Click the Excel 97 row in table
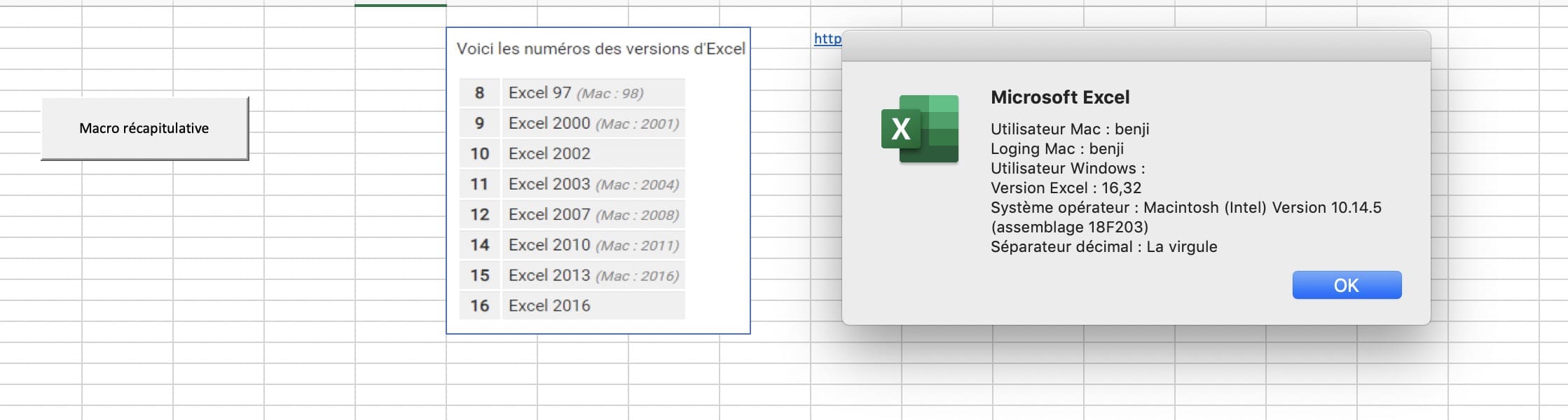The width and height of the screenshot is (1568, 420). click(575, 93)
